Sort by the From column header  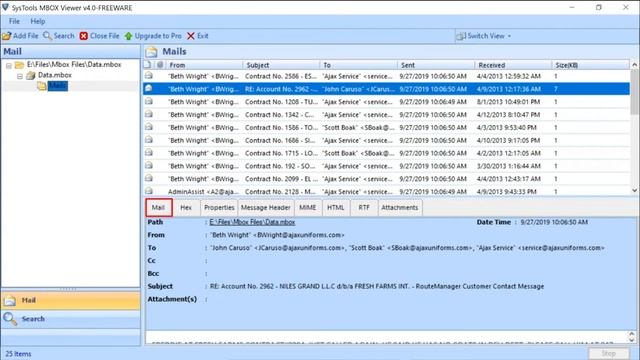[205, 65]
